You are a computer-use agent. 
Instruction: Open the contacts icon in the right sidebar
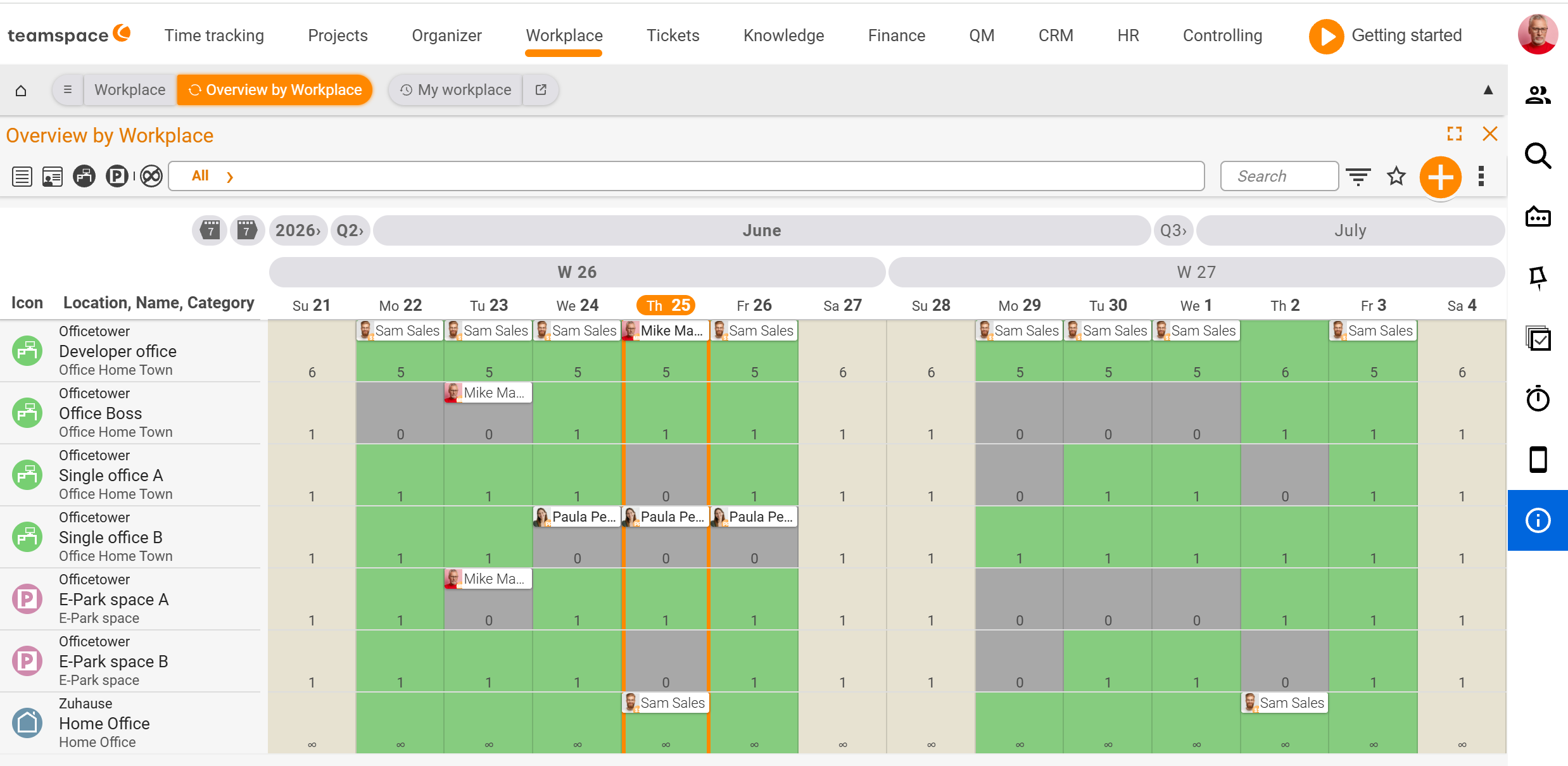coord(1537,95)
